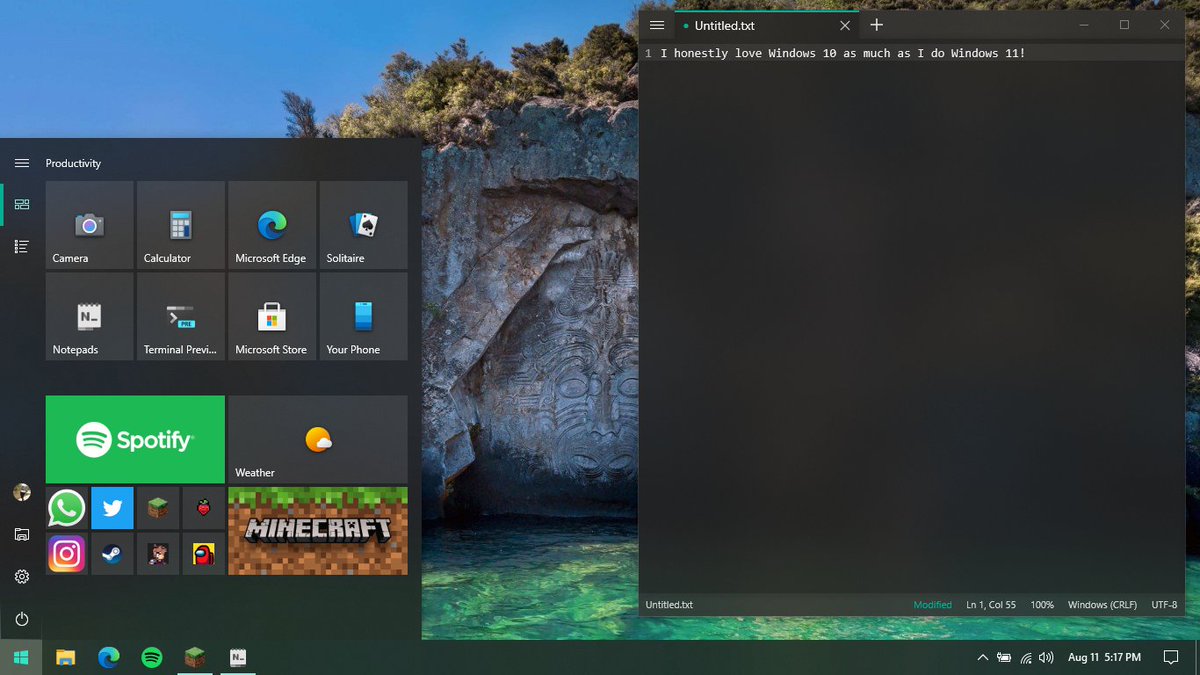Expand the Start menu sidebar labels

tap(21, 163)
